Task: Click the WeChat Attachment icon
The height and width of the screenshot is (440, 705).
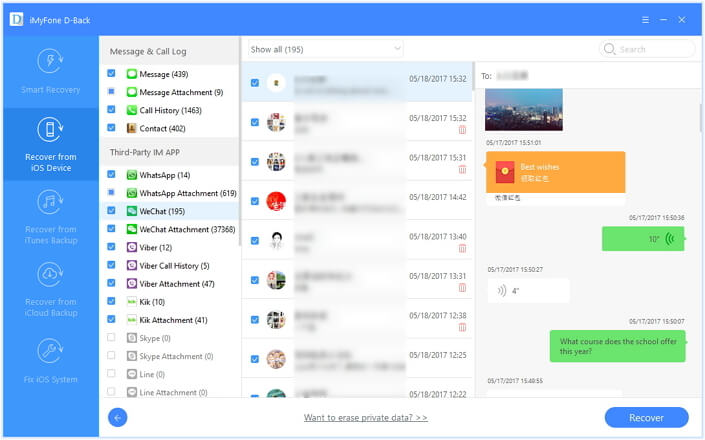Action: pos(131,229)
